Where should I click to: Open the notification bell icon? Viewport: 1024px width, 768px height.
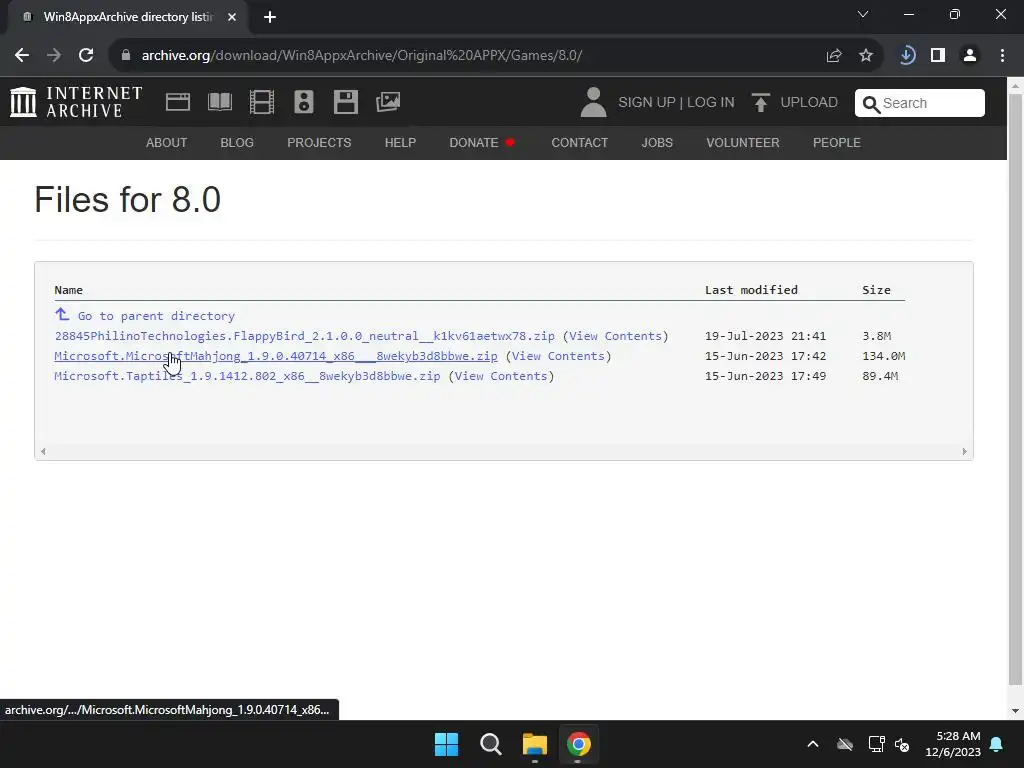[x=997, y=744]
